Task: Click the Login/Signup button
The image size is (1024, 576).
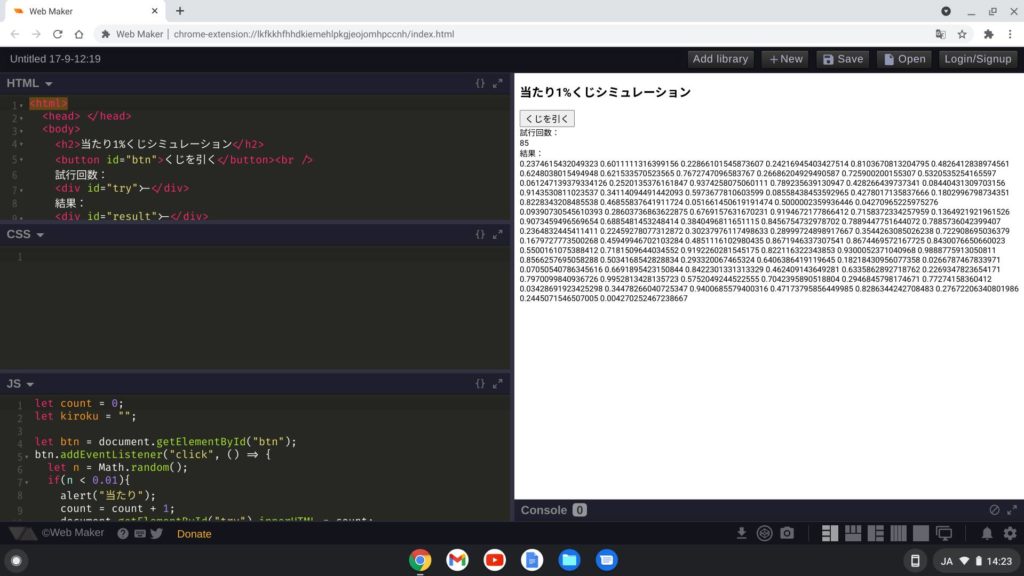Action: [978, 59]
